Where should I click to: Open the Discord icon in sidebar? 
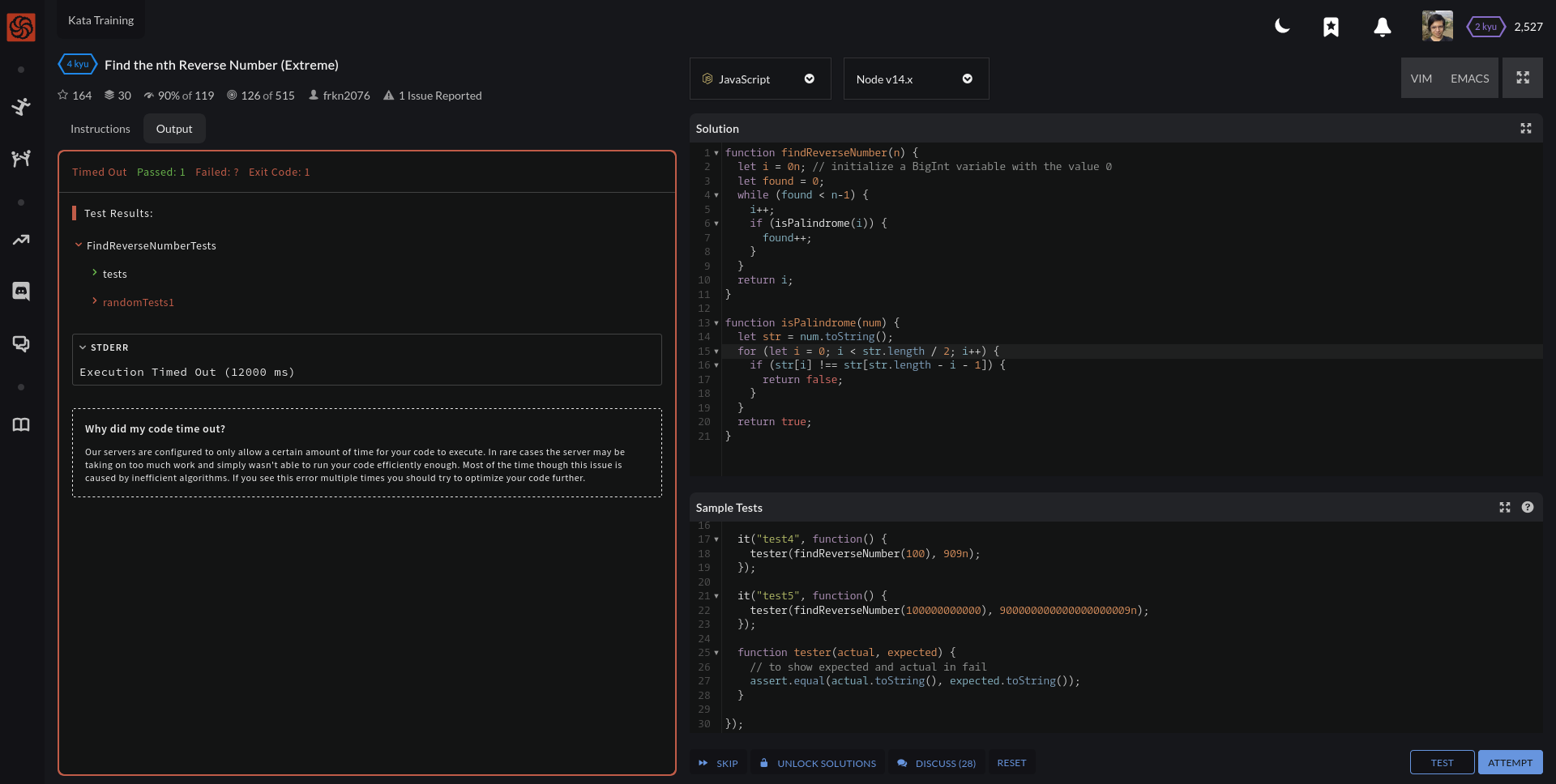(21, 291)
